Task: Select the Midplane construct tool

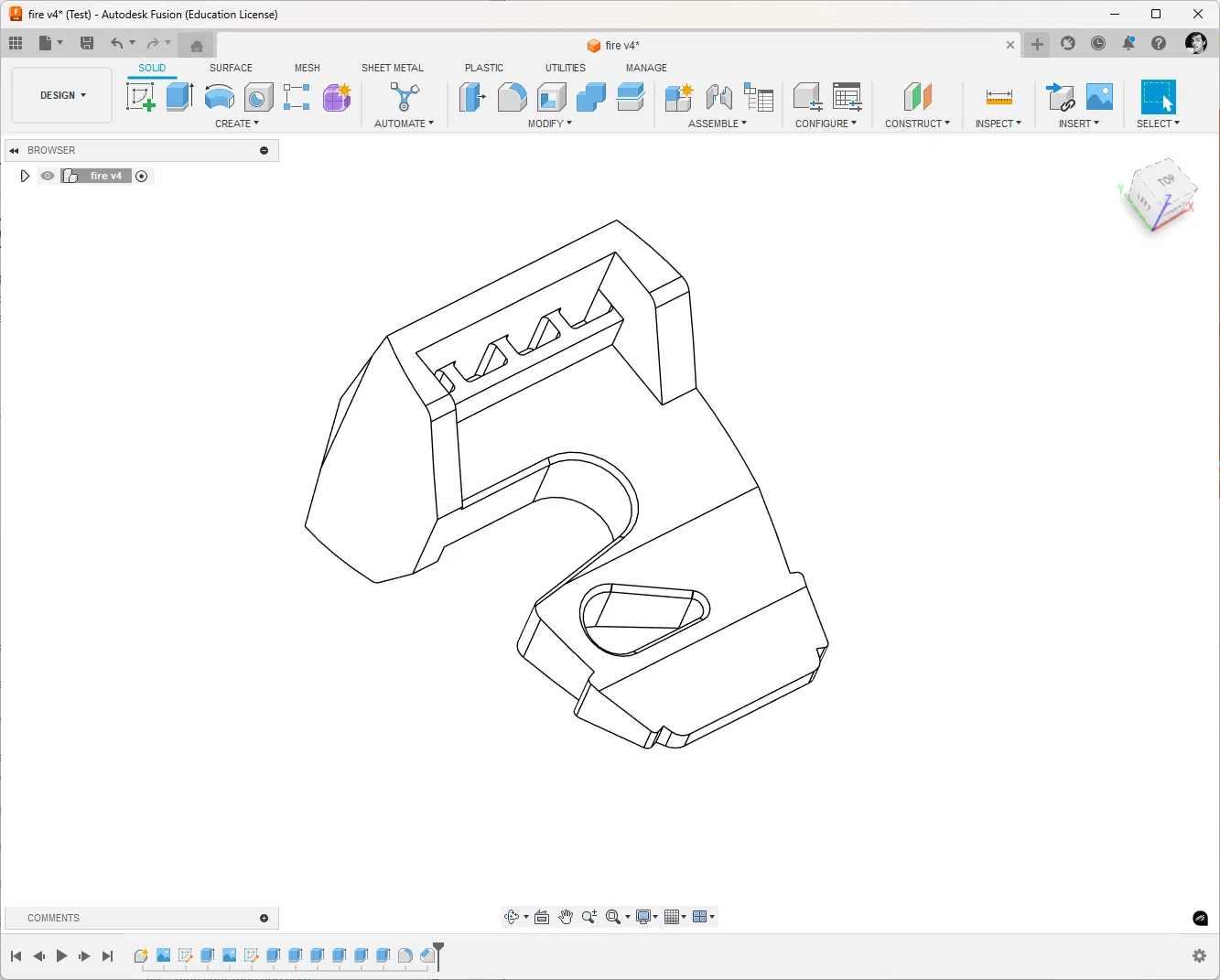Action: coord(917,96)
